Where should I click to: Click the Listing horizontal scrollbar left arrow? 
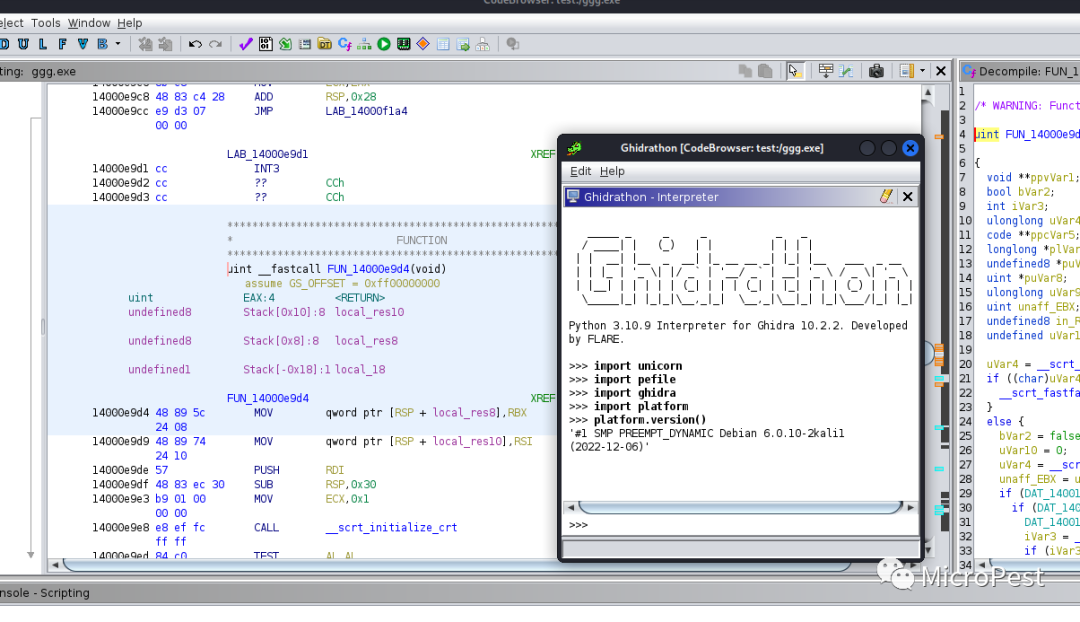click(x=56, y=565)
